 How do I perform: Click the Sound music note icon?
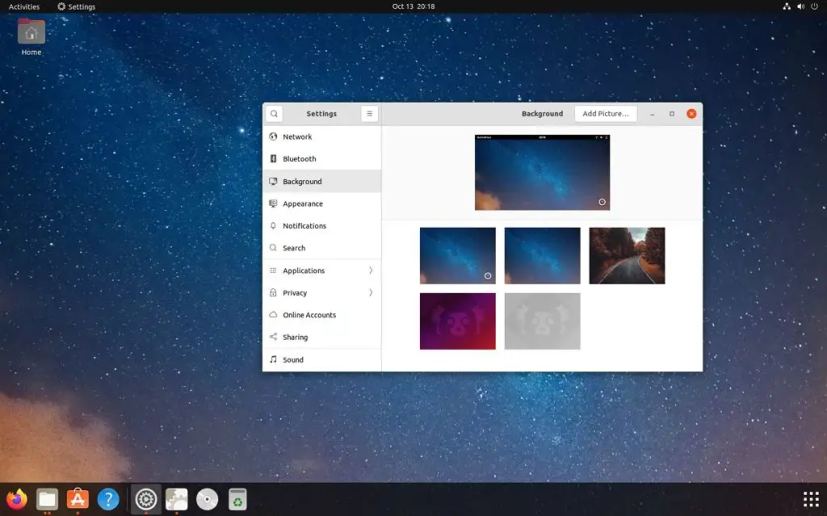pyautogui.click(x=273, y=360)
